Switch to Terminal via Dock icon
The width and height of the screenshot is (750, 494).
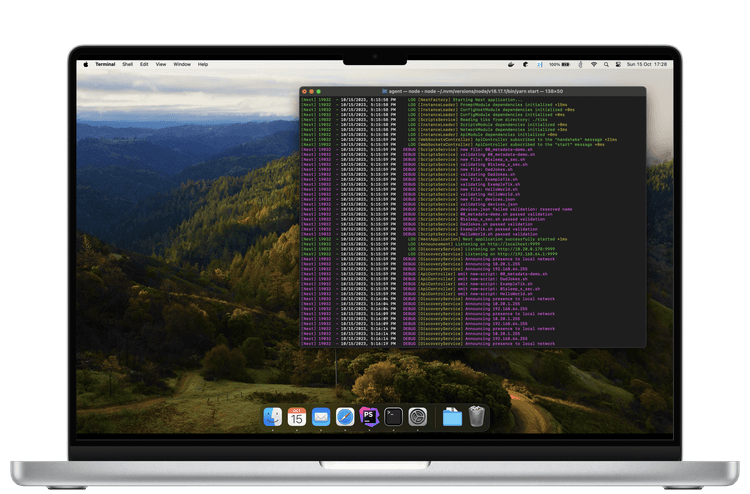tap(393, 417)
